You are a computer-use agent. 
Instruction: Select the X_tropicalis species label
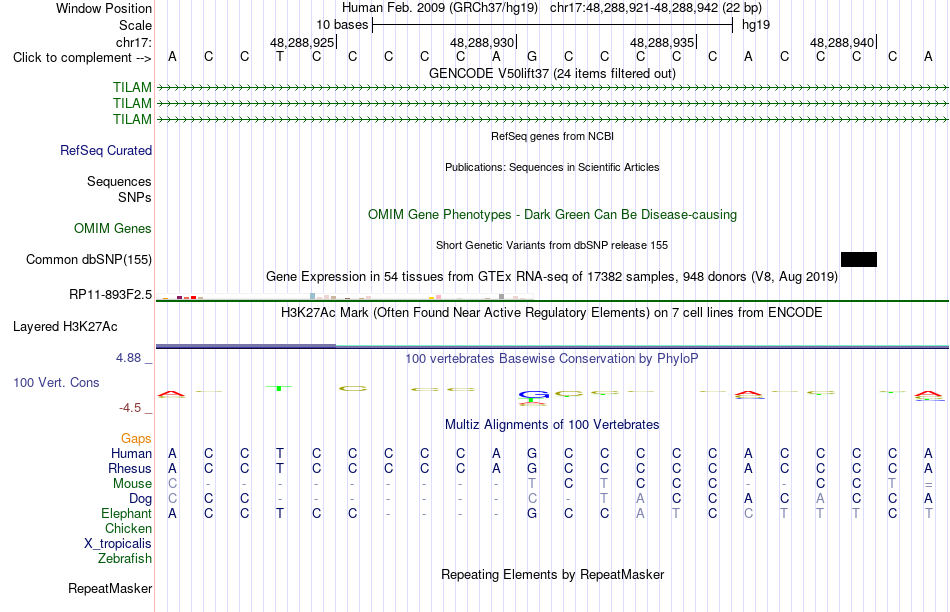(x=118, y=544)
